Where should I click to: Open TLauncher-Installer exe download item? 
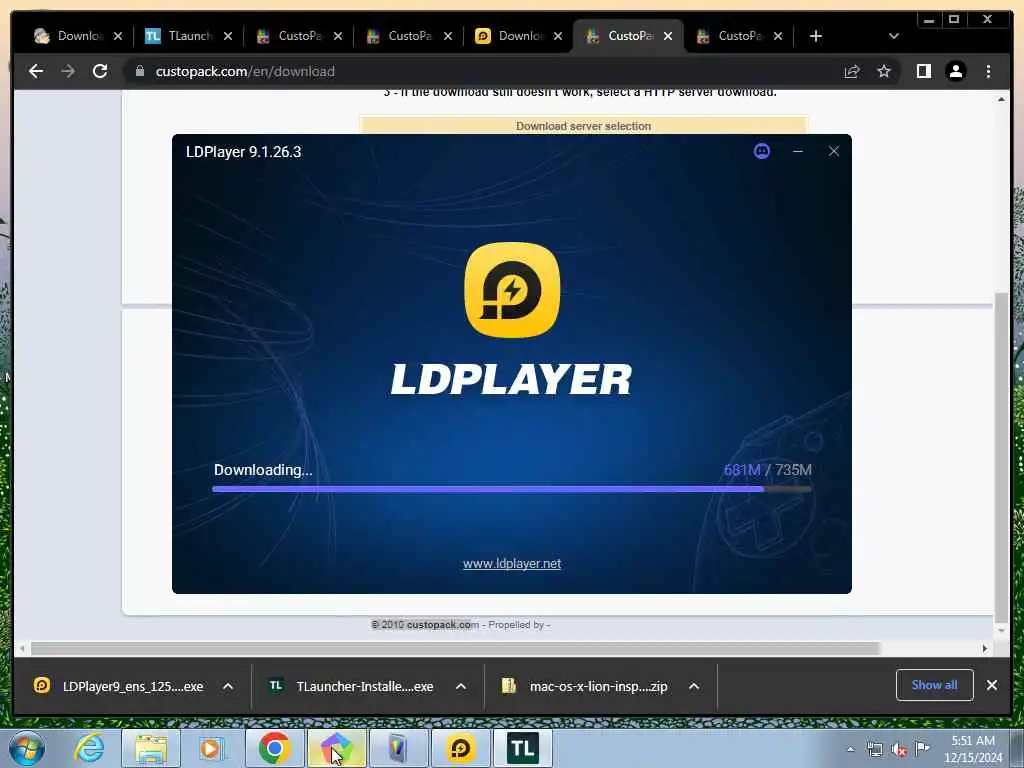(x=353, y=686)
